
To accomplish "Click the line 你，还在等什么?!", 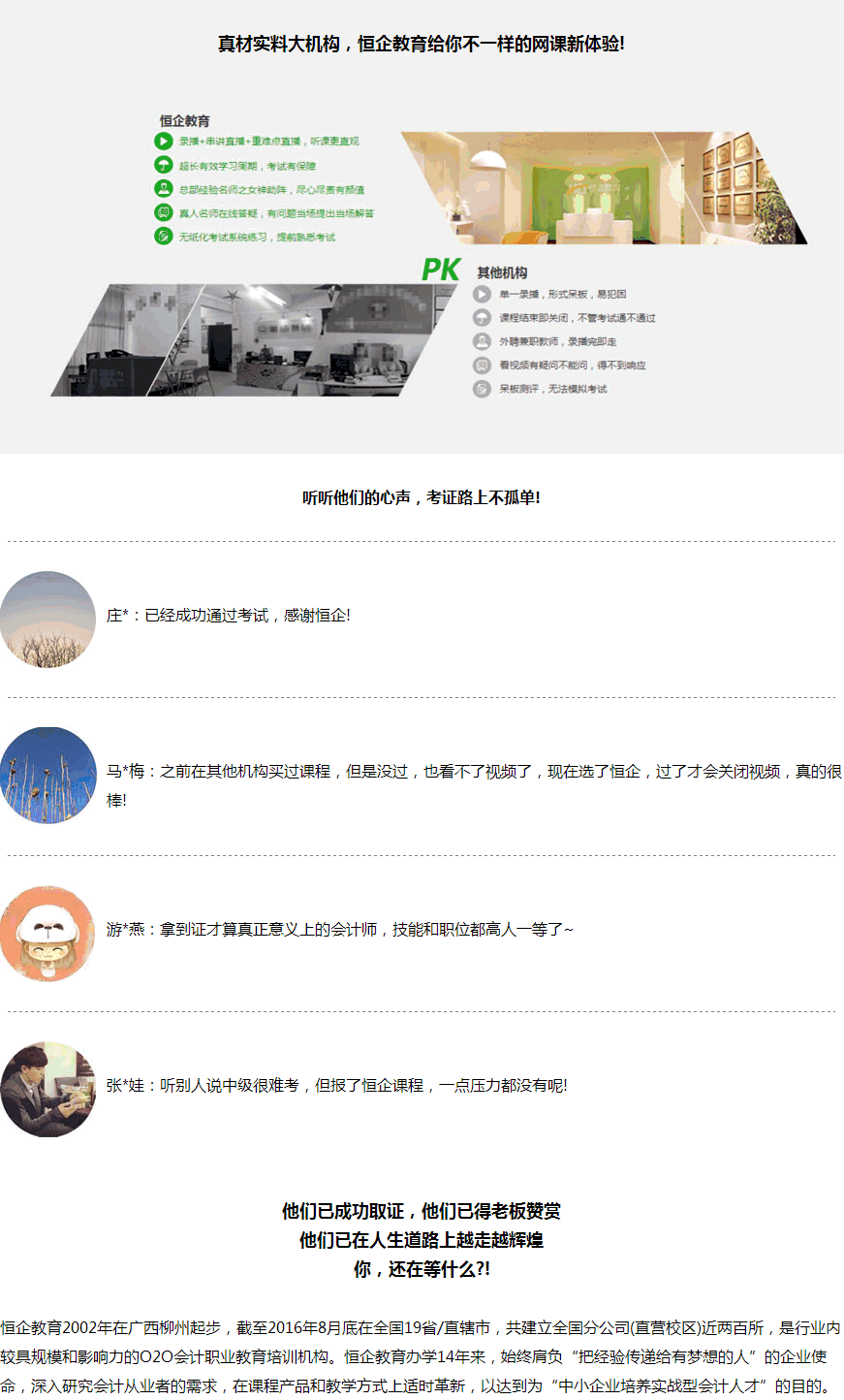I will click(x=422, y=1269).
